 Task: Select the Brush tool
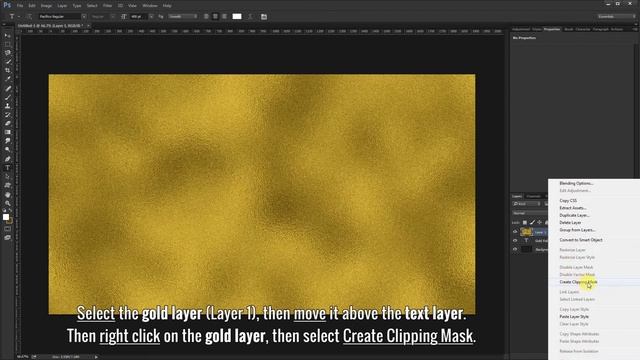click(x=7, y=97)
